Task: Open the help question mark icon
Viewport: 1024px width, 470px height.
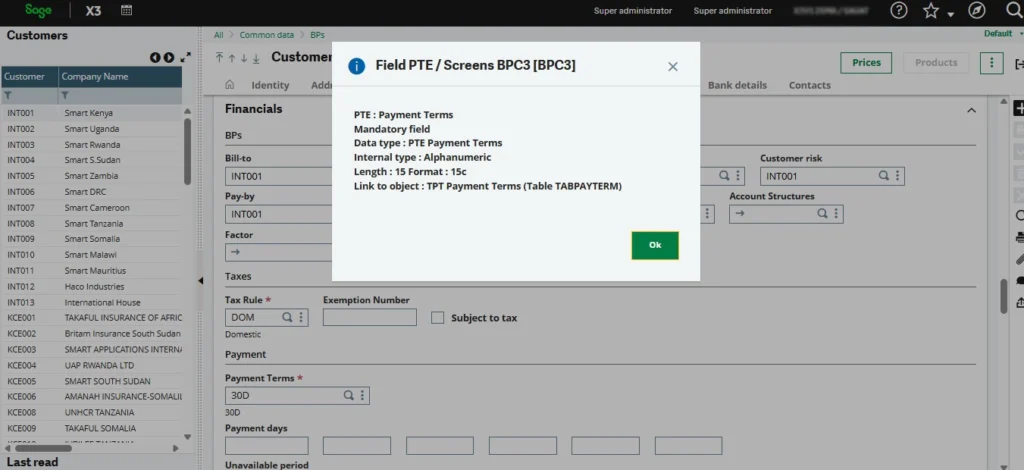Action: 899,10
